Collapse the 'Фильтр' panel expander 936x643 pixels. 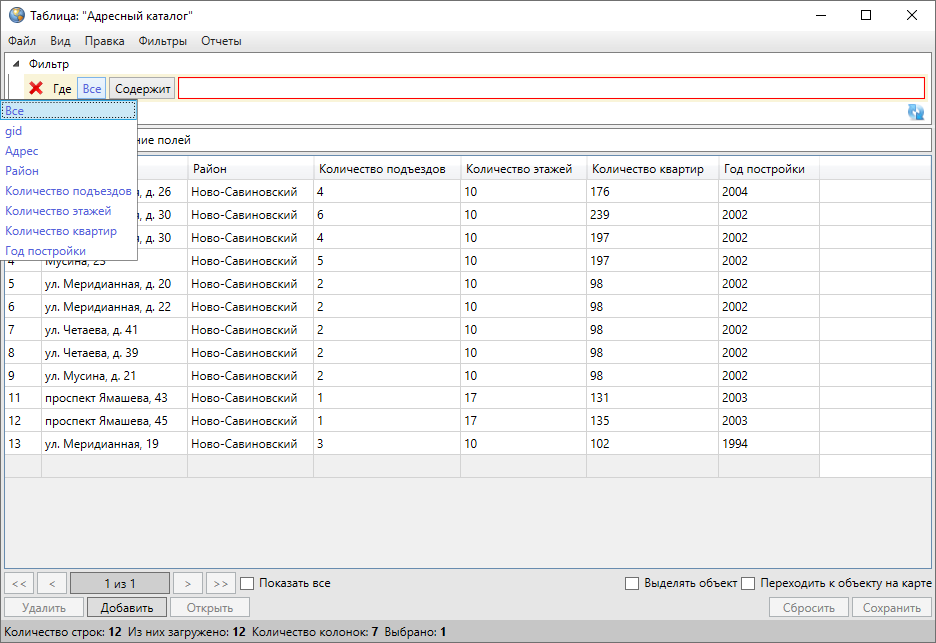pos(16,65)
